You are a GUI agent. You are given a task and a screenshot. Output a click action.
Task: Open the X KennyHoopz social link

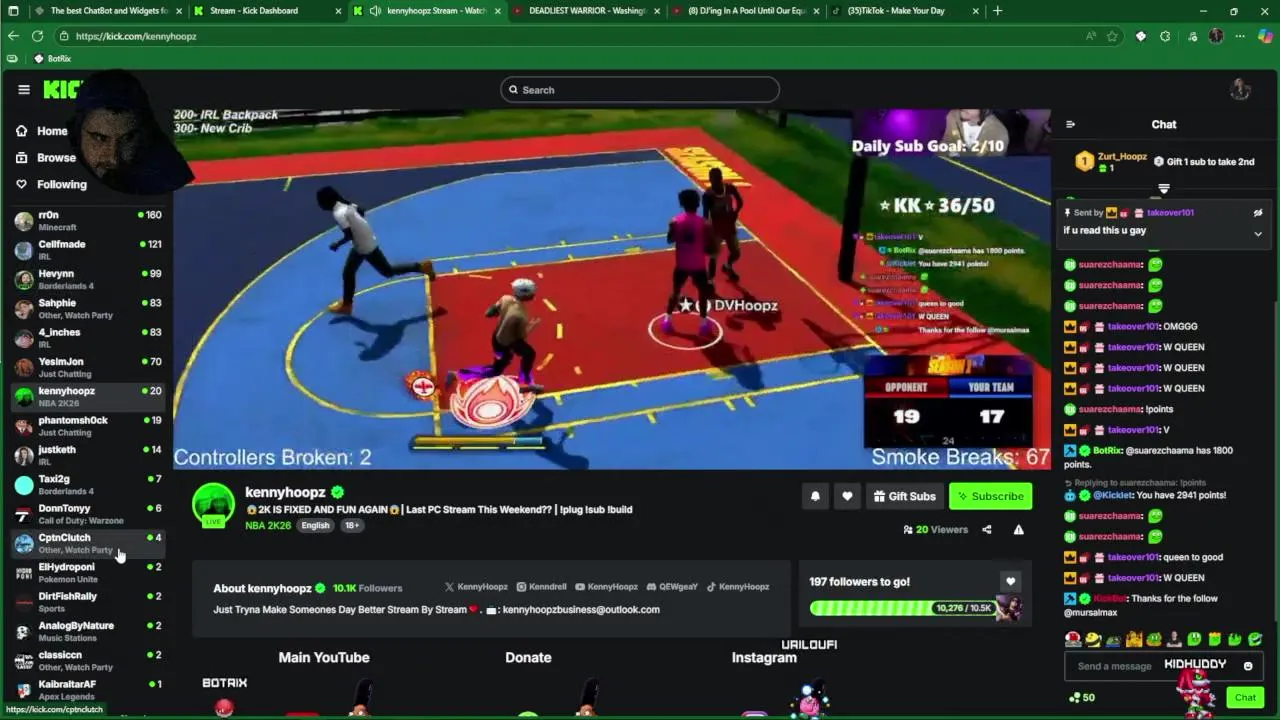pos(476,587)
